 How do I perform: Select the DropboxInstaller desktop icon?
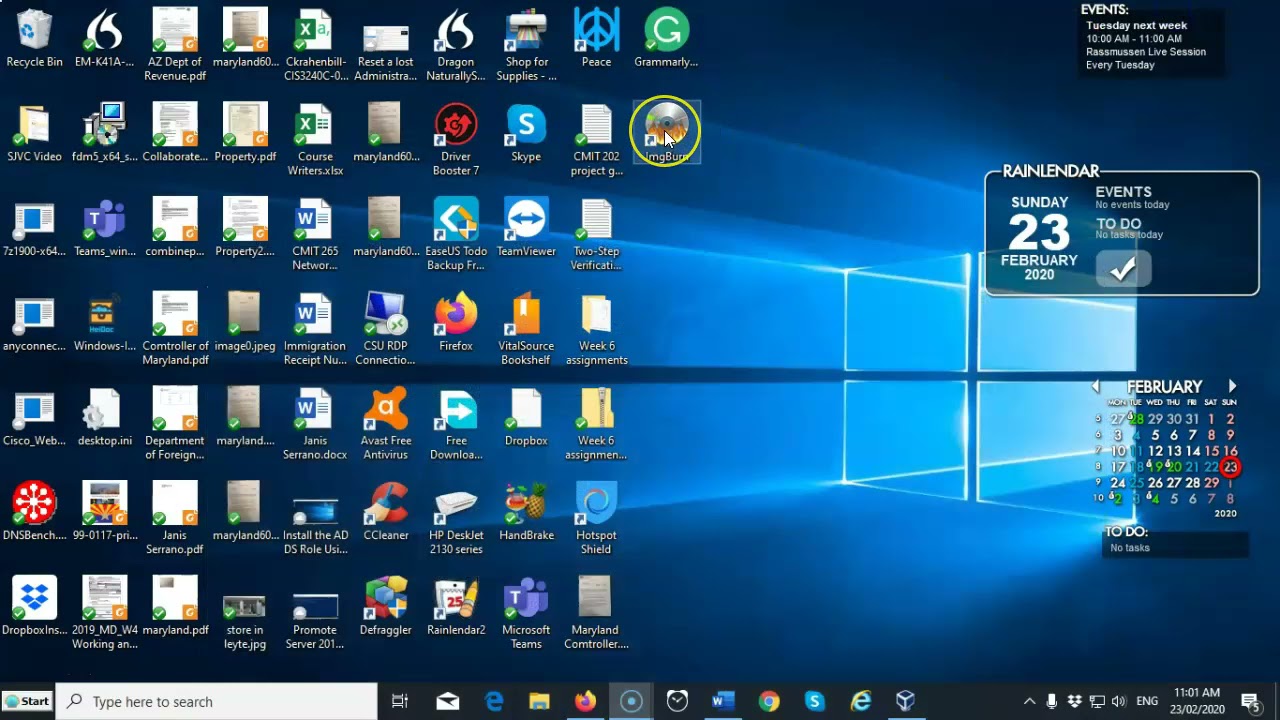point(34,606)
